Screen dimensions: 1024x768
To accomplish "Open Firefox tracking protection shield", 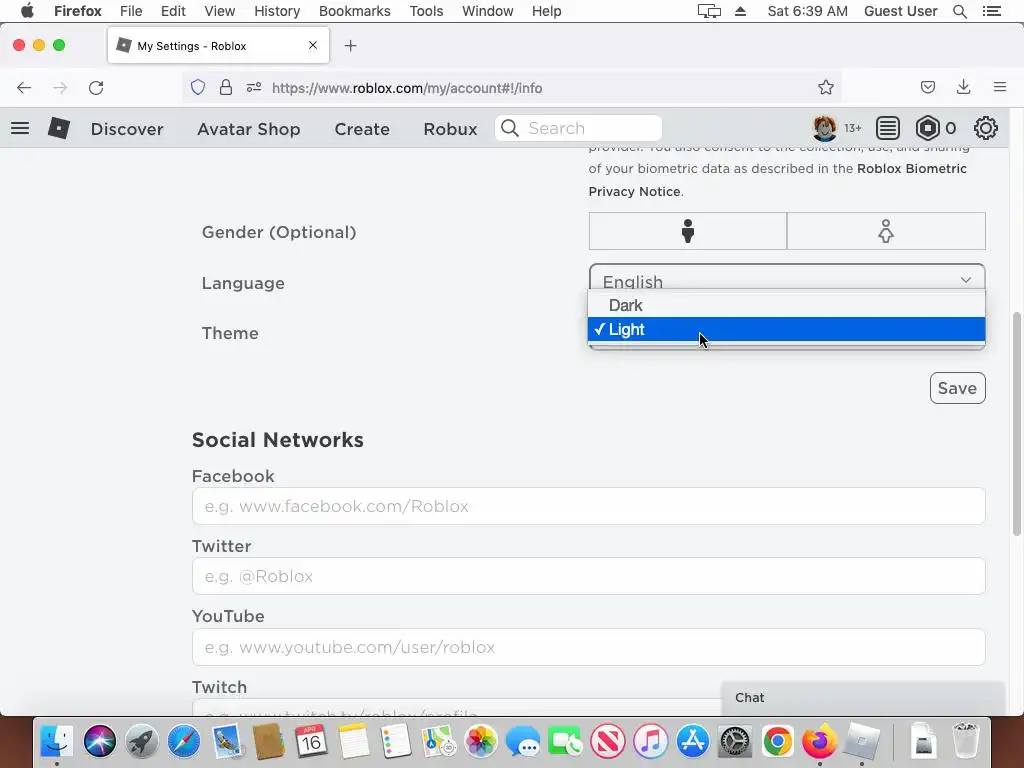I will click(x=198, y=88).
